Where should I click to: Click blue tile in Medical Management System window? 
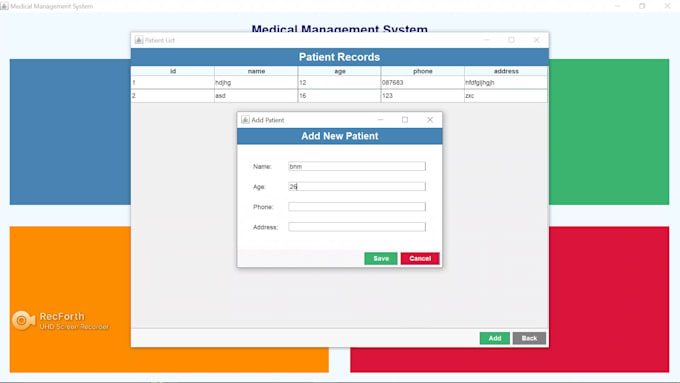click(70, 132)
